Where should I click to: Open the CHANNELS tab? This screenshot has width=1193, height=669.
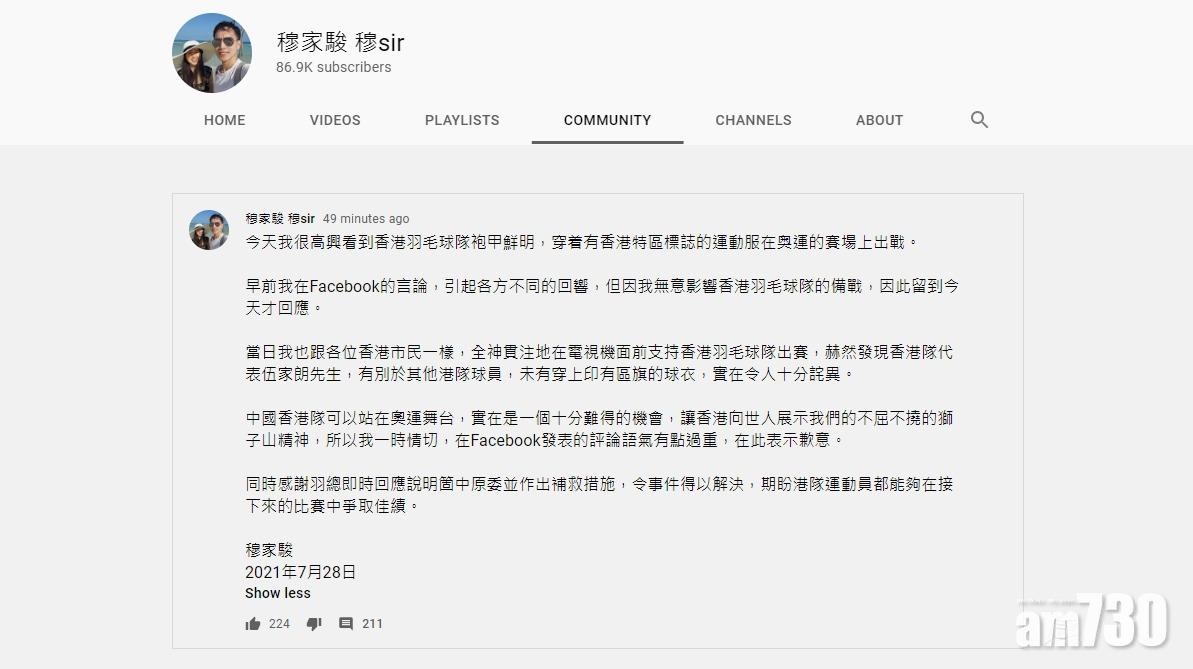(x=753, y=120)
